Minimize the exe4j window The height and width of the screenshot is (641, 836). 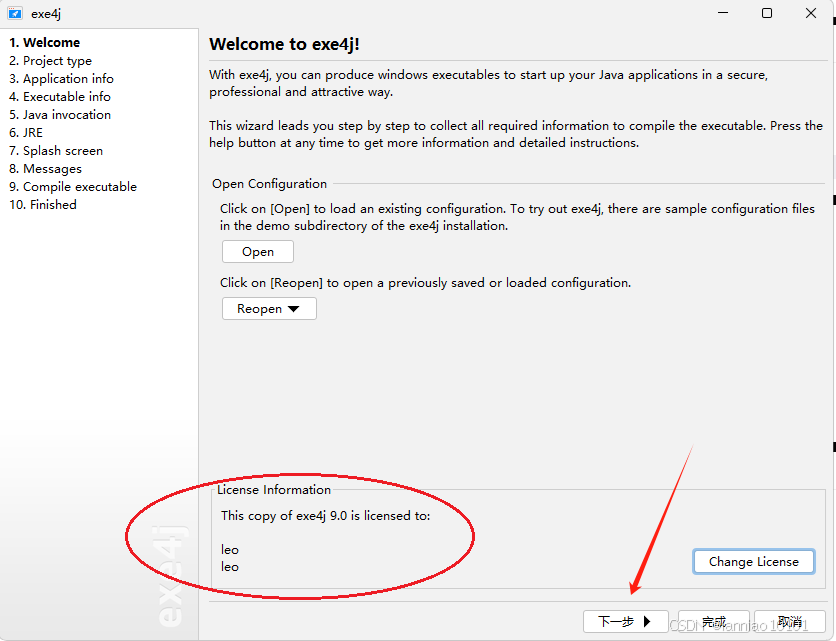[x=723, y=13]
